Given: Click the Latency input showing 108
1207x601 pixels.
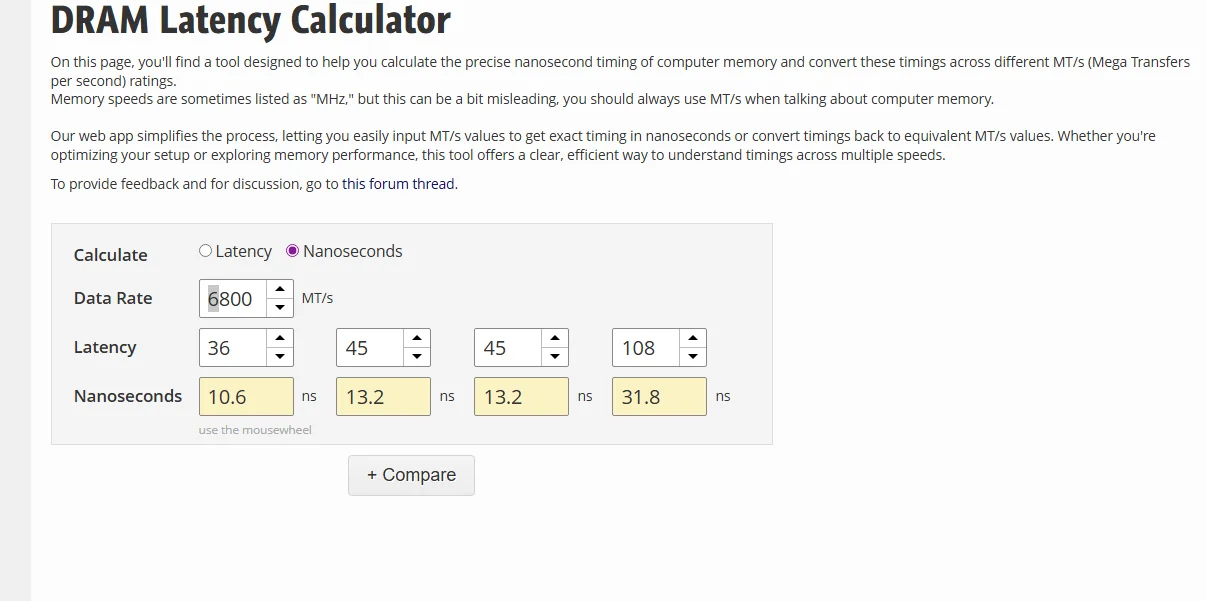Looking at the screenshot, I should click(646, 347).
